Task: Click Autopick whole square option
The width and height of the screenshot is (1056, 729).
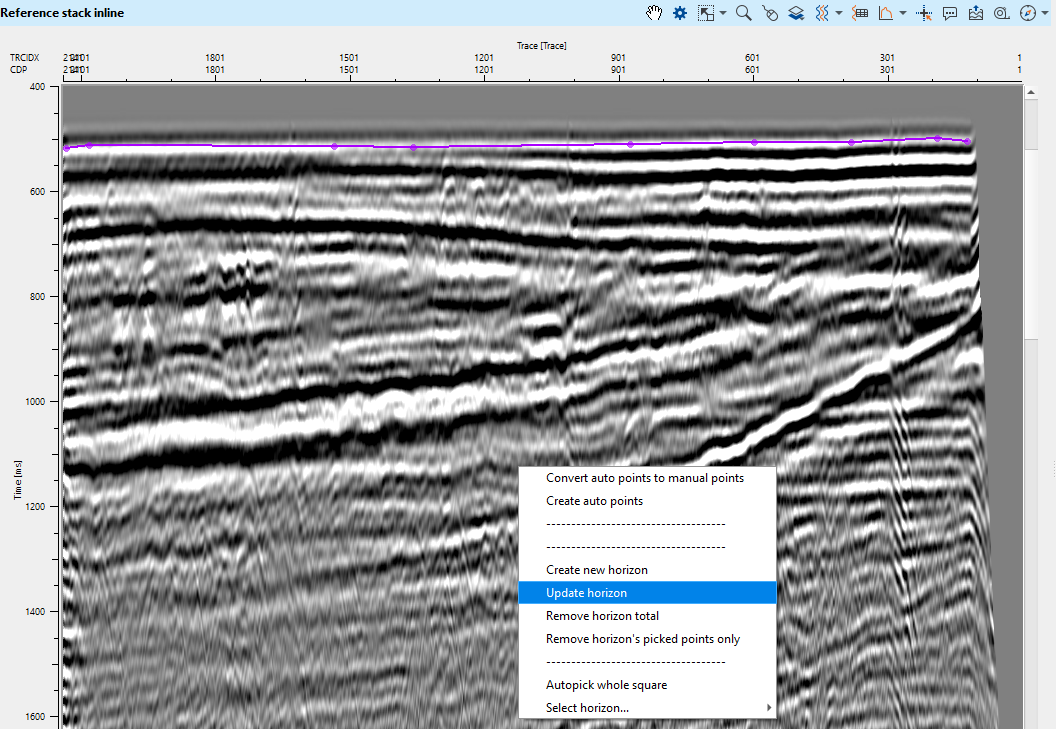Action: pos(606,685)
